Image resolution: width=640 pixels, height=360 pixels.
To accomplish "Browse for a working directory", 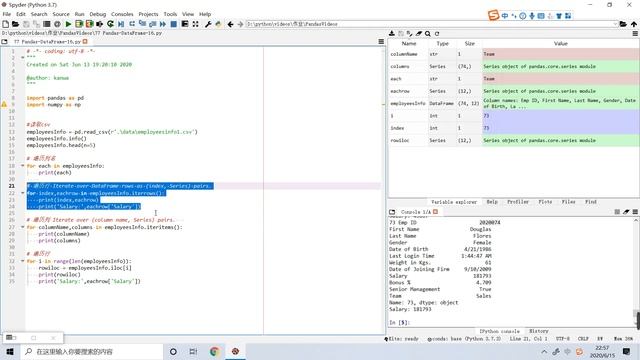I will pyautogui.click(x=623, y=24).
